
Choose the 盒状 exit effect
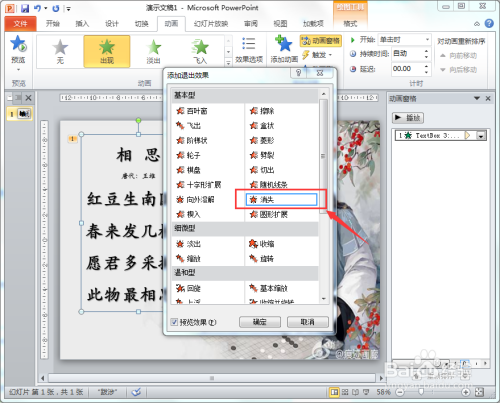[x=262, y=126]
